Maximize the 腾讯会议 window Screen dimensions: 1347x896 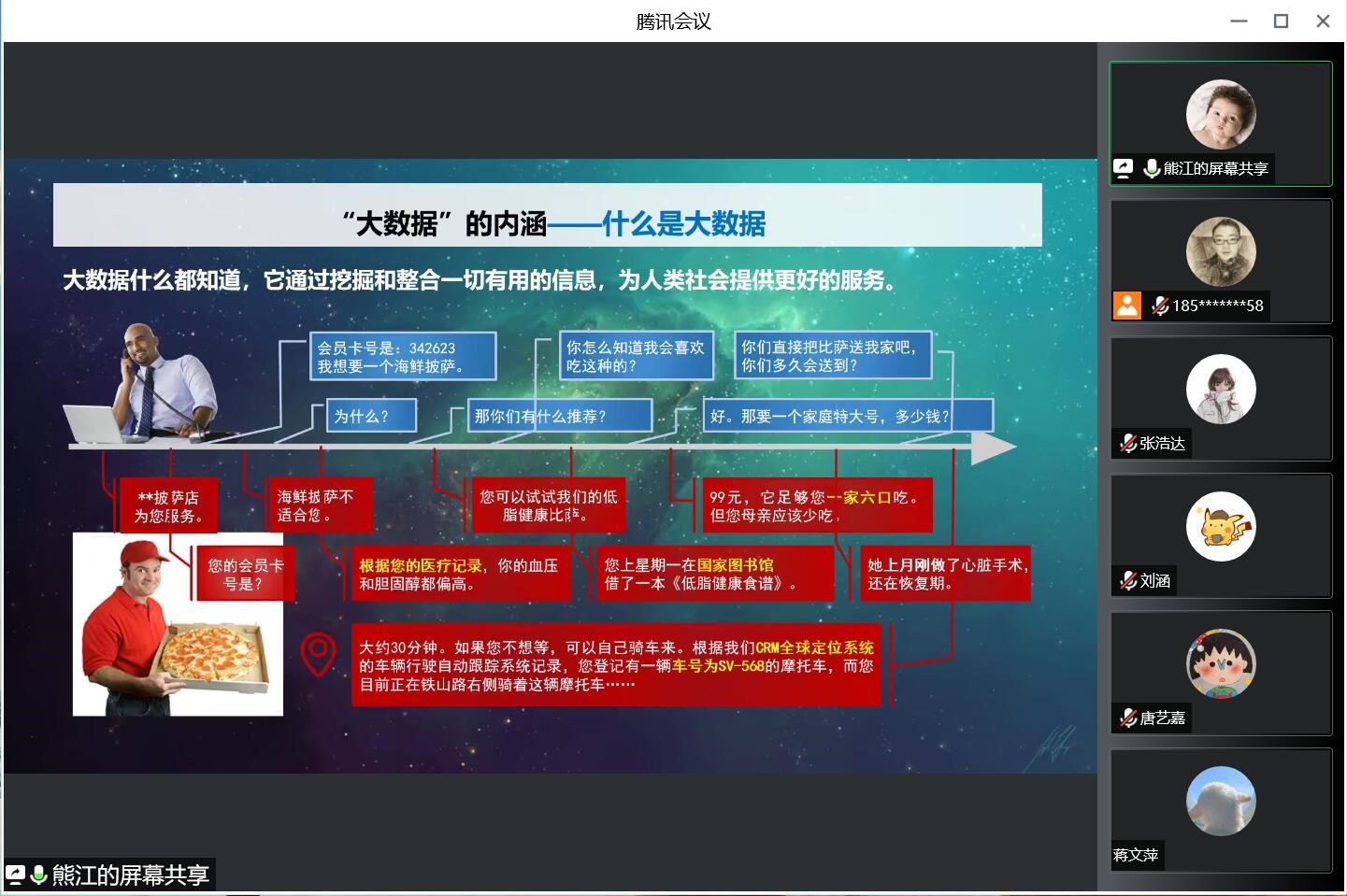pyautogui.click(x=1281, y=21)
